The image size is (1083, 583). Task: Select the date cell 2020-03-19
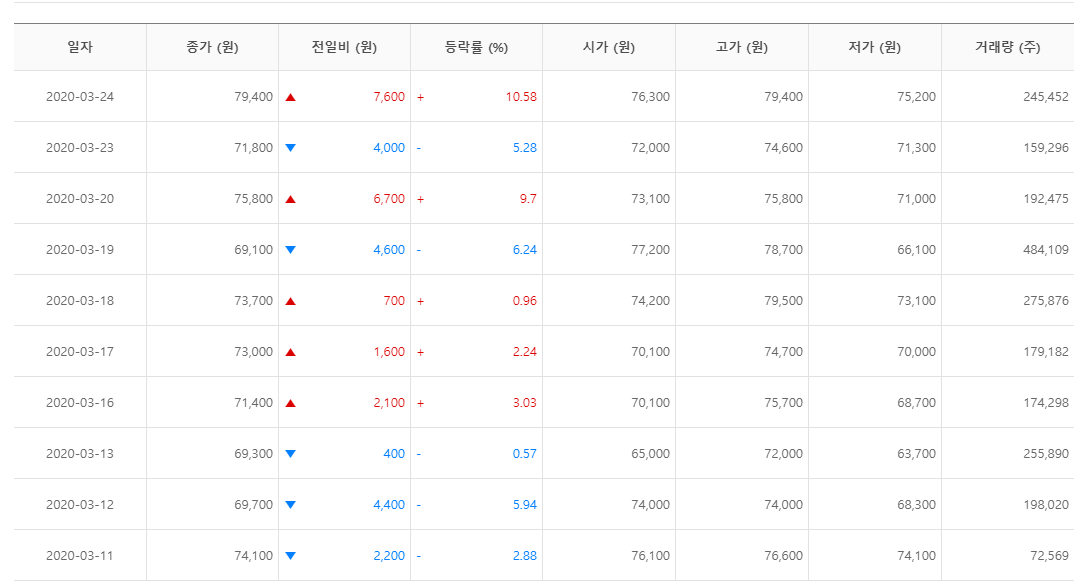[80, 250]
